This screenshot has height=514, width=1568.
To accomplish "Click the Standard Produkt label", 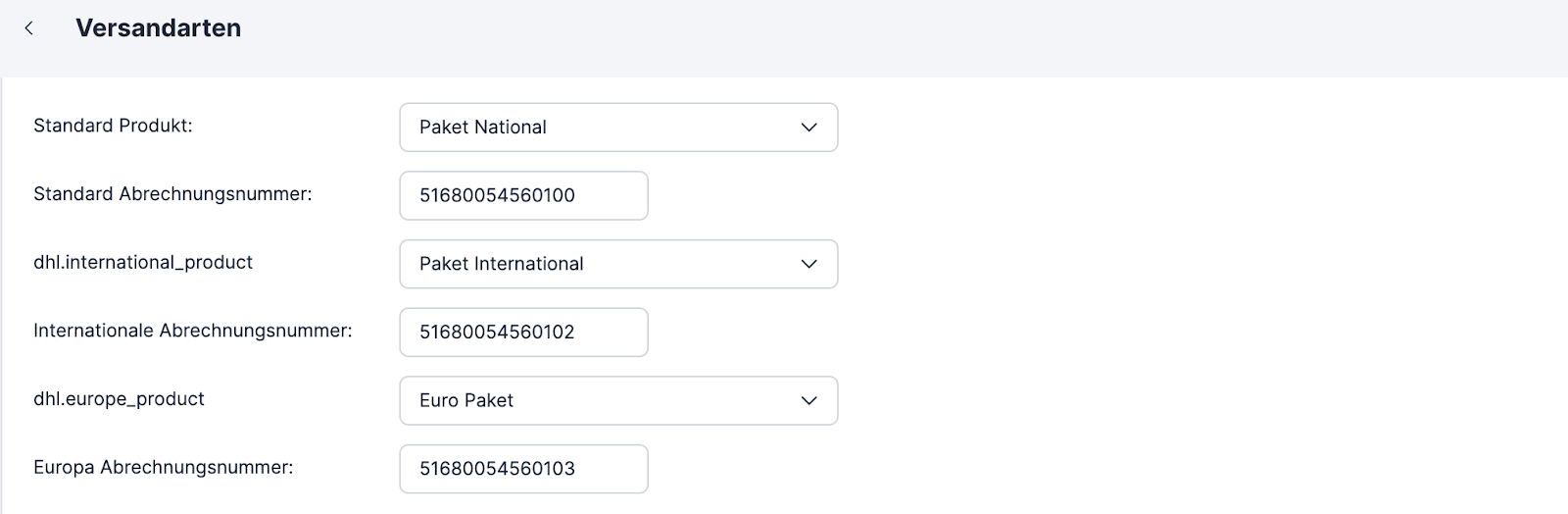I will tap(113, 126).
